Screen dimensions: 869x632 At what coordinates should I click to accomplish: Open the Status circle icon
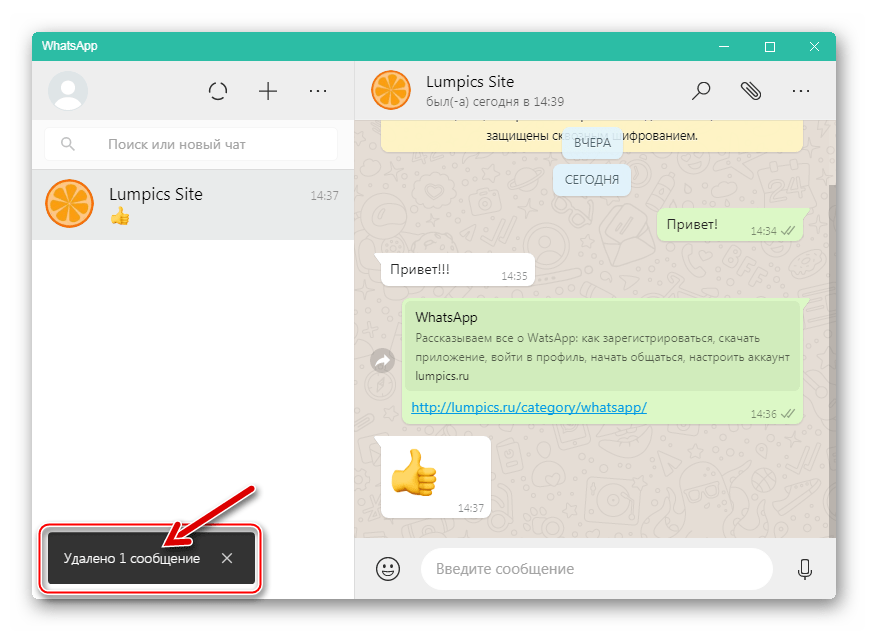pos(218,91)
